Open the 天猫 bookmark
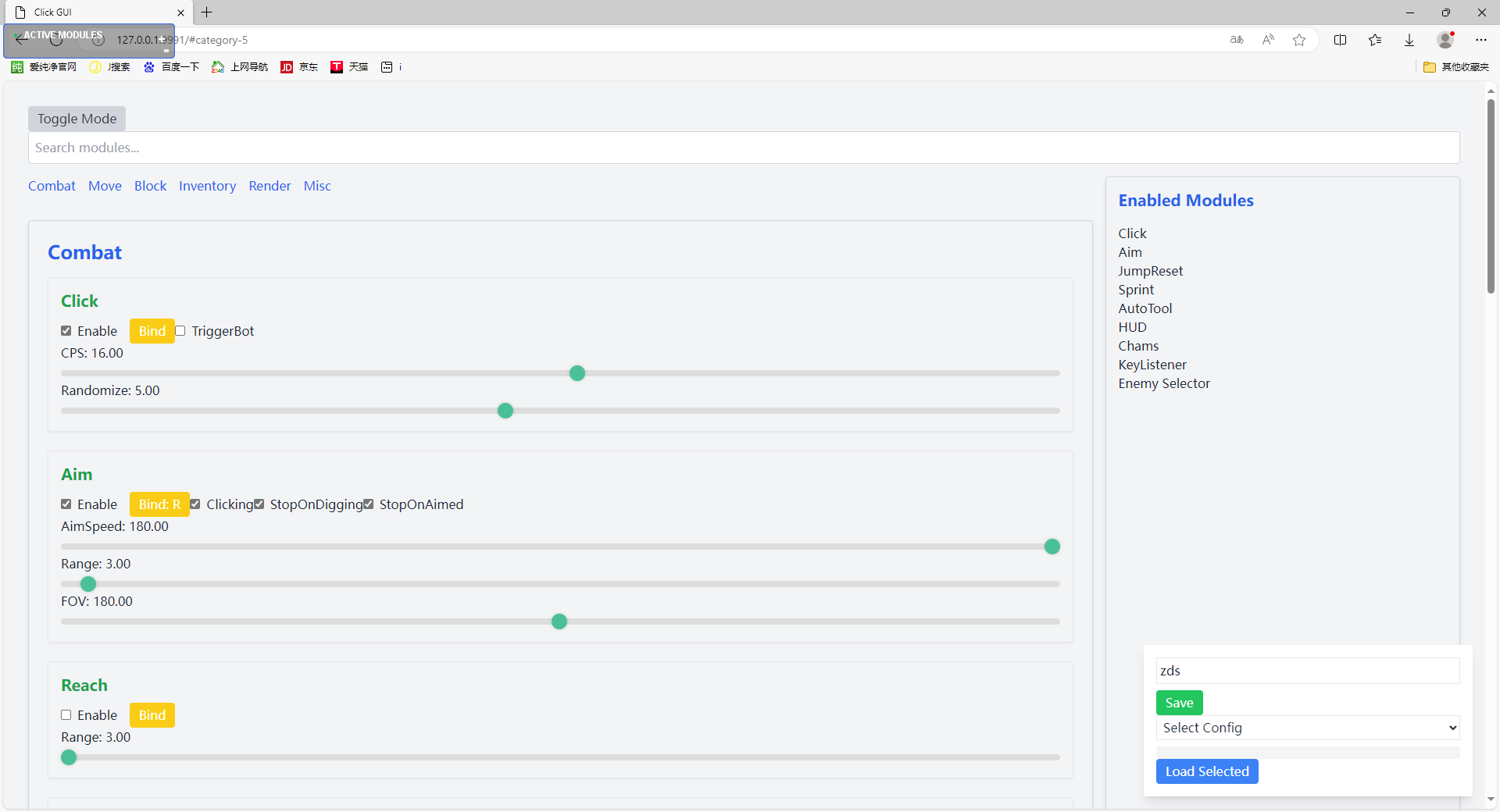1500x812 pixels. click(349, 67)
